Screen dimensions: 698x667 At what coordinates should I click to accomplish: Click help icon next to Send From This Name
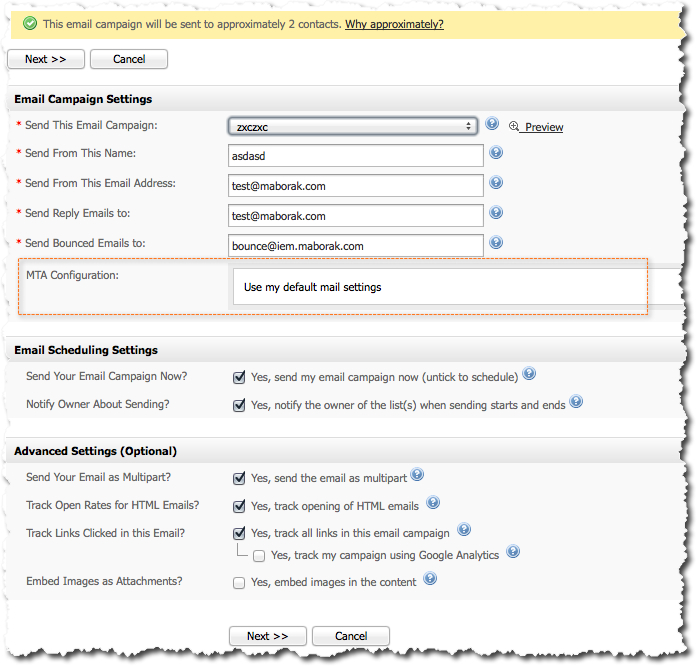[496, 153]
